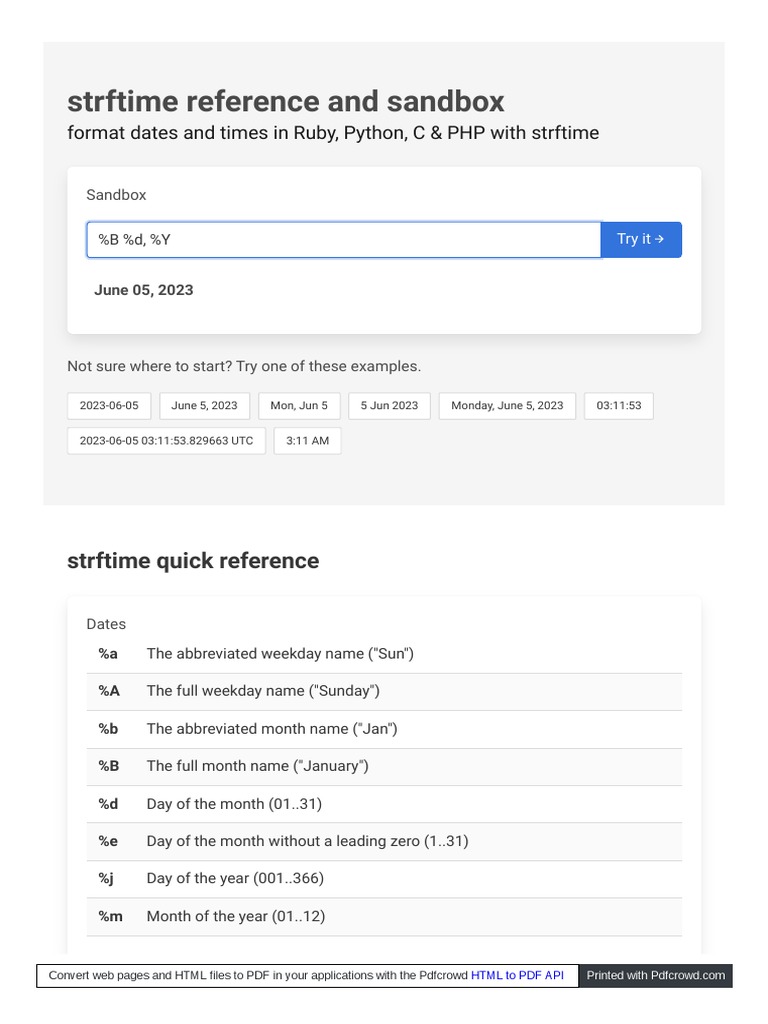Select the 2023-06-05 example
Viewport: 768px width, 1024px height.
pyautogui.click(x=109, y=406)
